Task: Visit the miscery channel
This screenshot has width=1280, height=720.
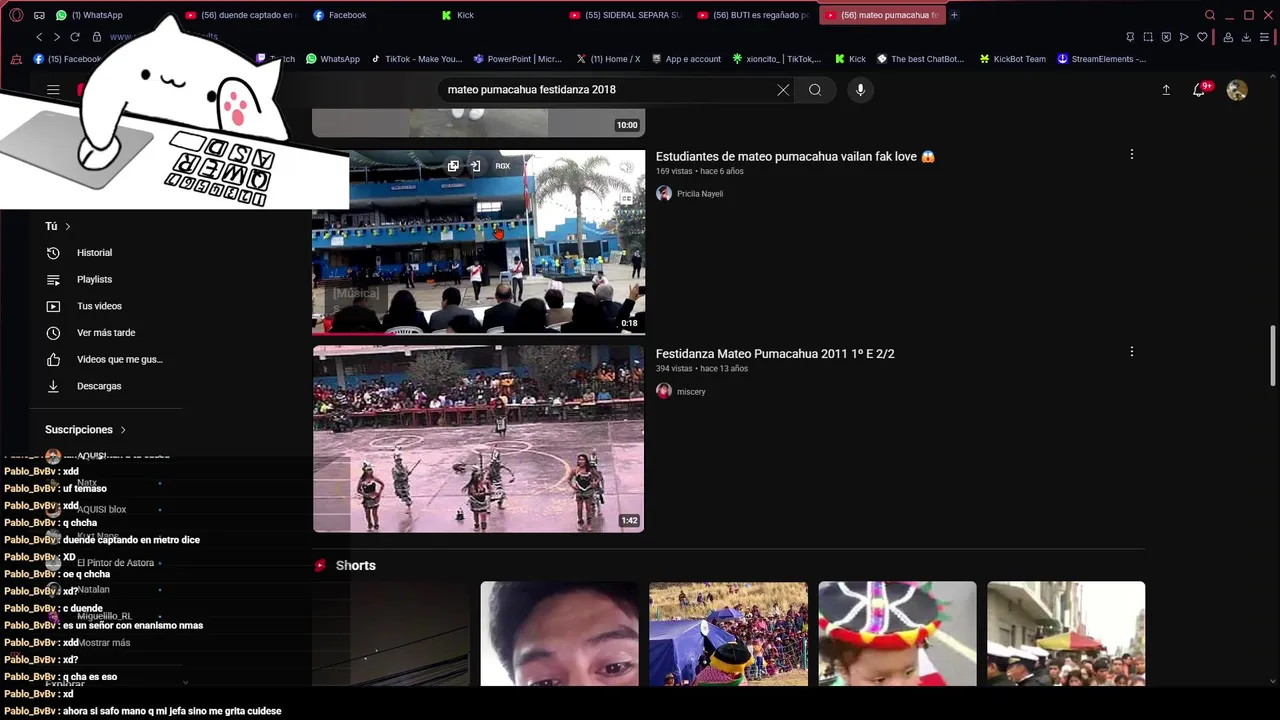Action: pos(691,392)
